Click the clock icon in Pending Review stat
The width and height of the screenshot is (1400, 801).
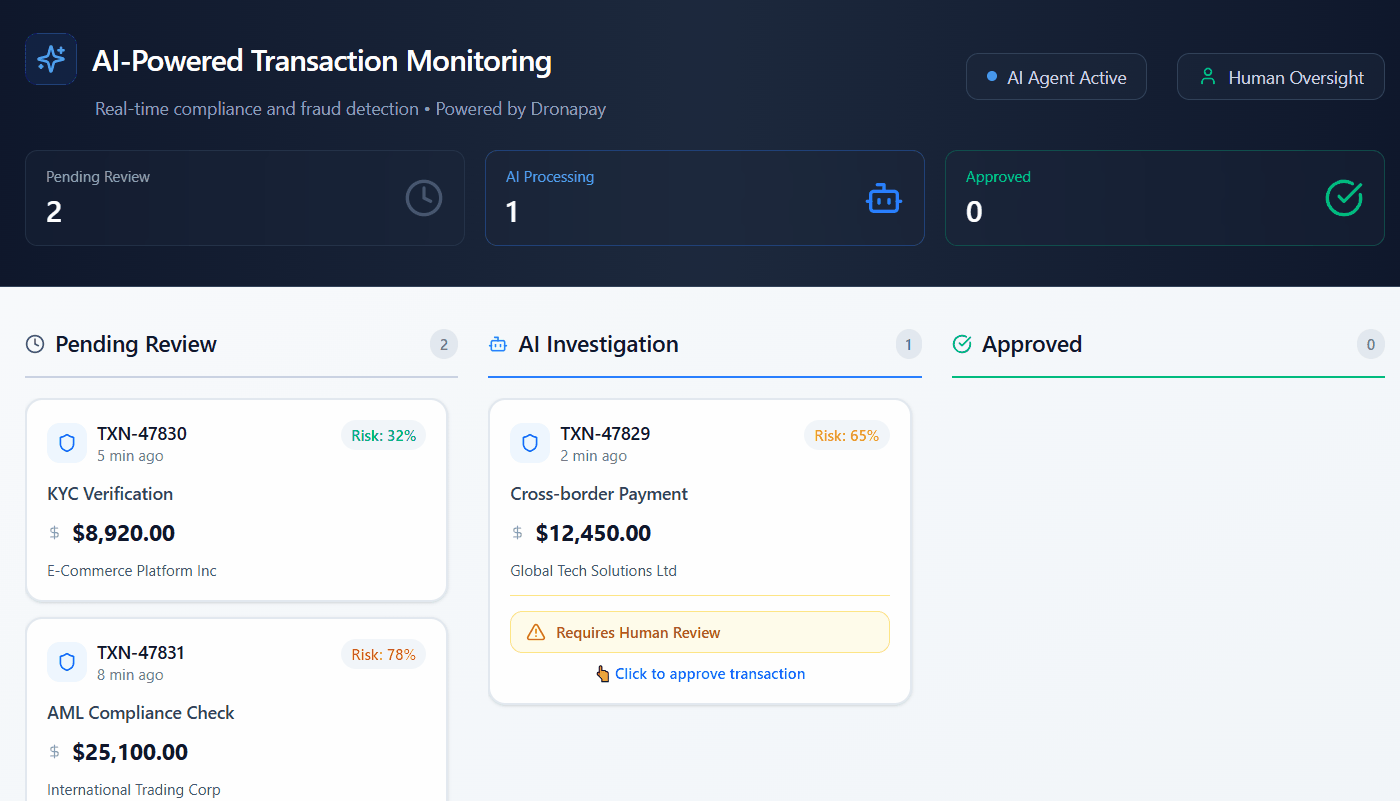[424, 198]
